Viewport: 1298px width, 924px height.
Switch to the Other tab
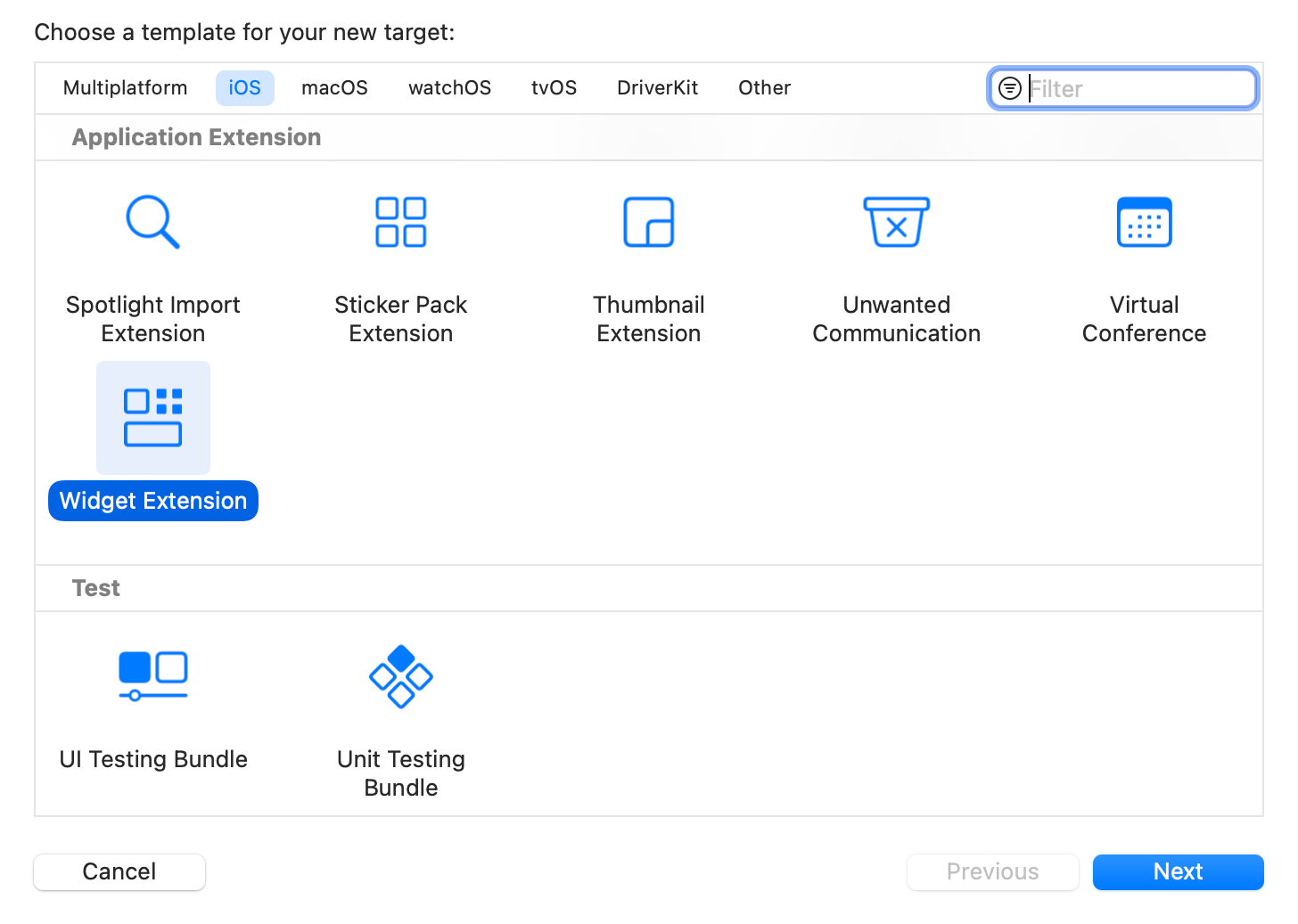[764, 88]
